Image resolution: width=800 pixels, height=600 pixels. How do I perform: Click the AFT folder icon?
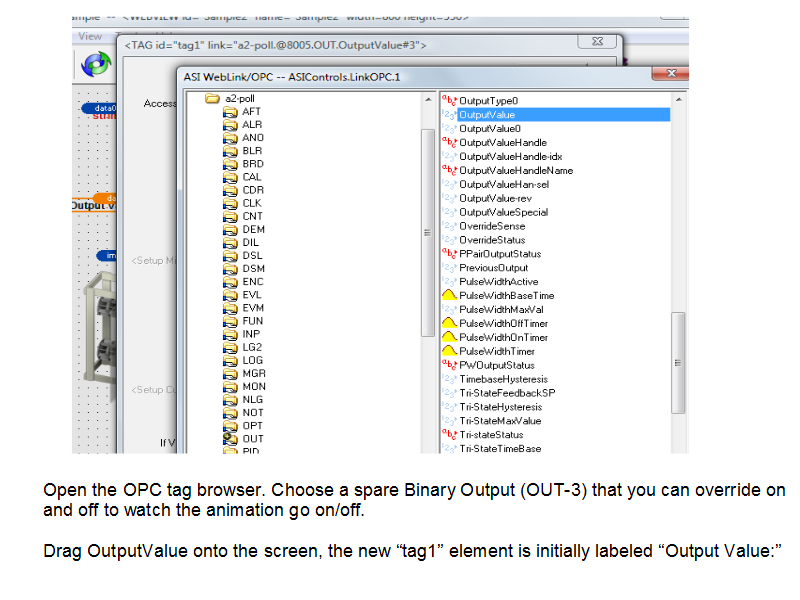(230, 112)
